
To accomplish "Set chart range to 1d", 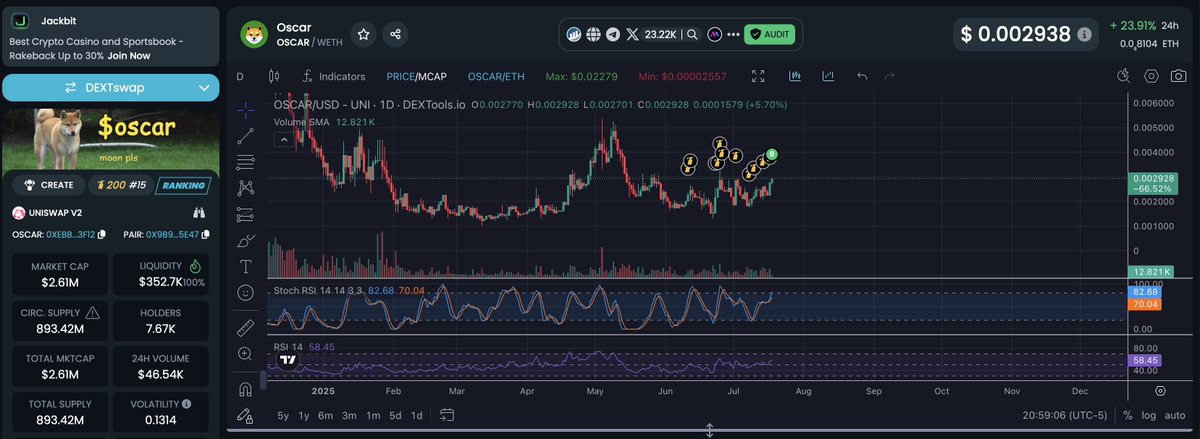I will (417, 415).
